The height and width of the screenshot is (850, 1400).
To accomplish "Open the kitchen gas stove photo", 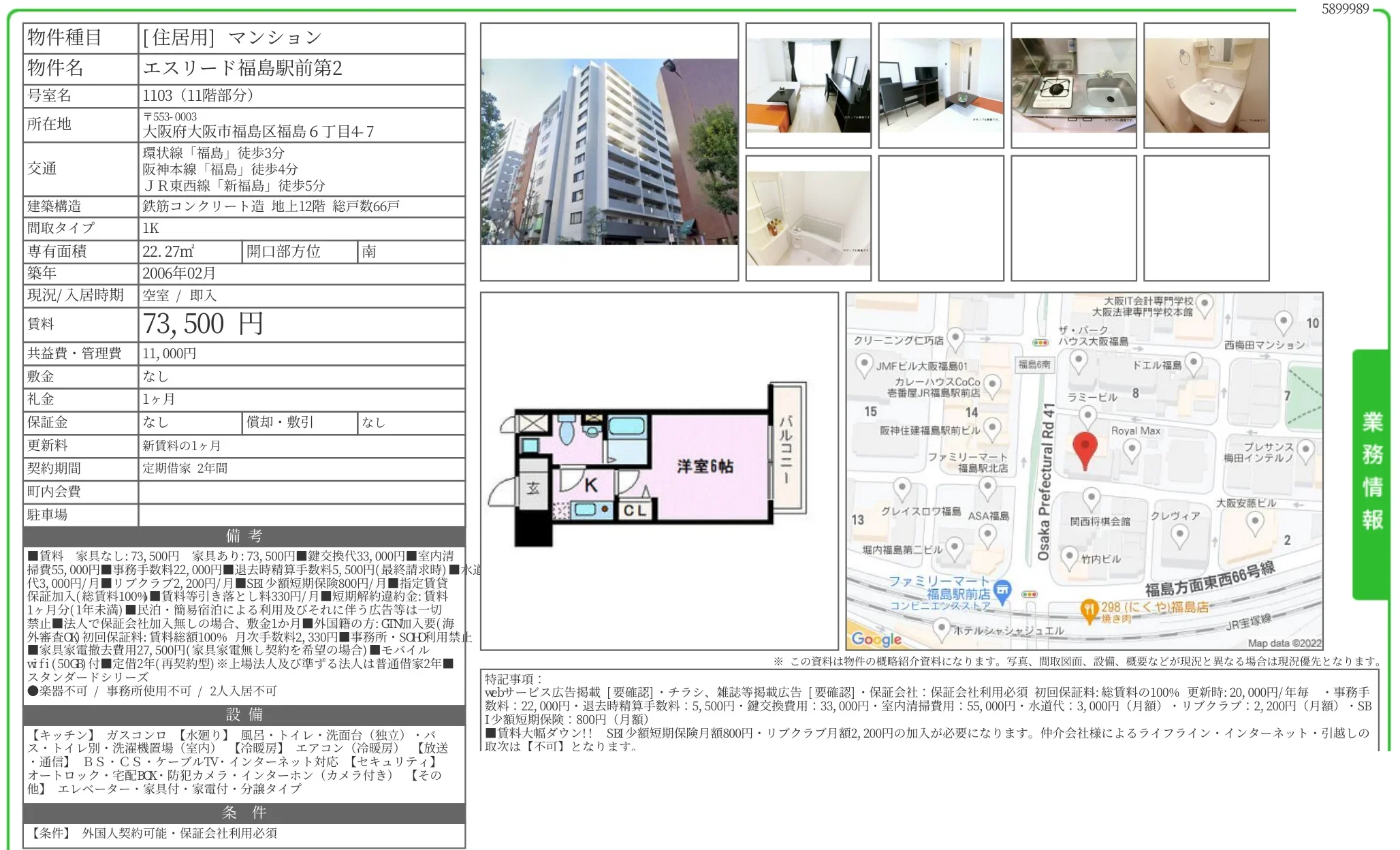I will pos(1073,86).
